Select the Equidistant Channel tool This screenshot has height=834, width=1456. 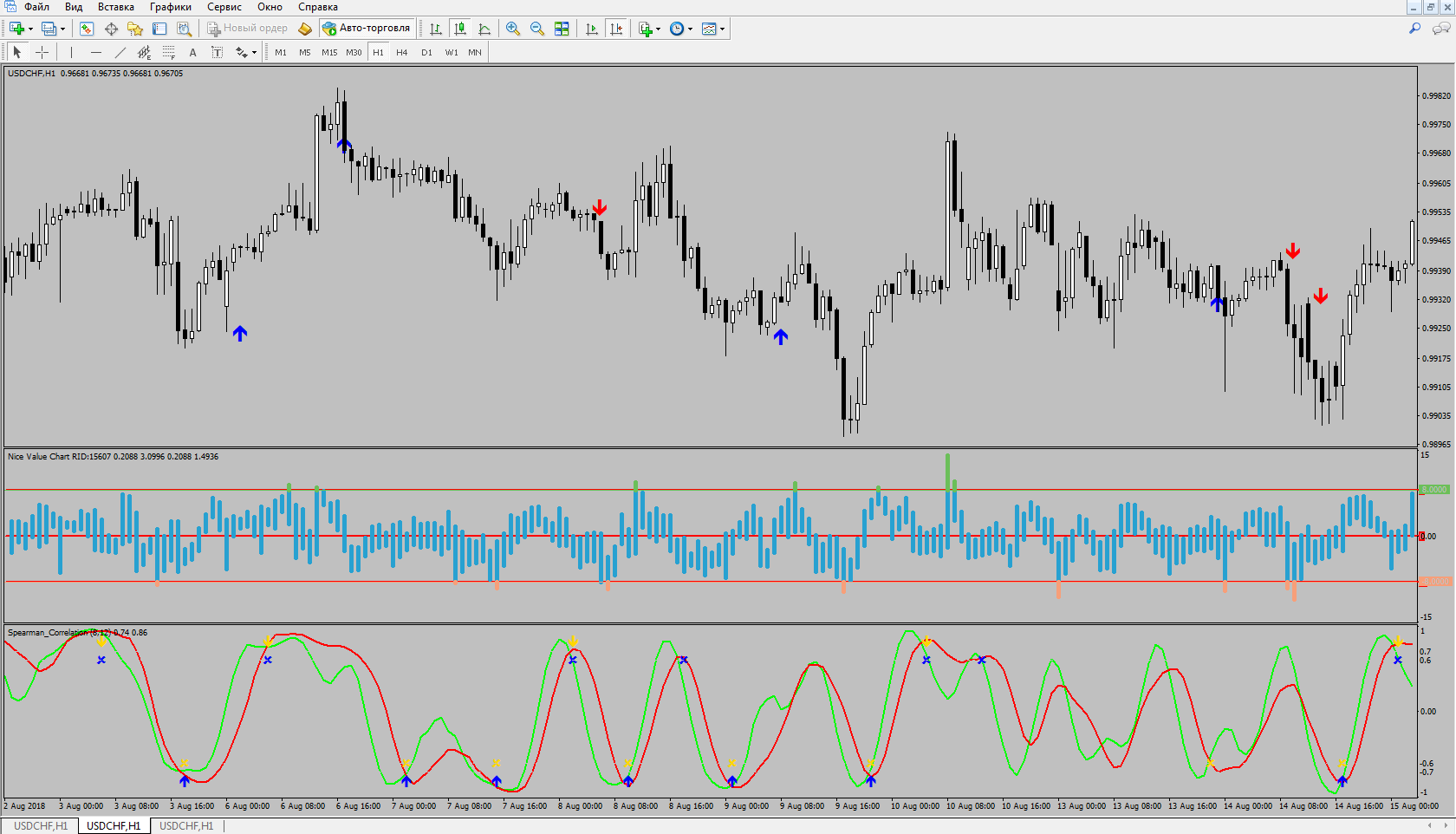(x=145, y=52)
